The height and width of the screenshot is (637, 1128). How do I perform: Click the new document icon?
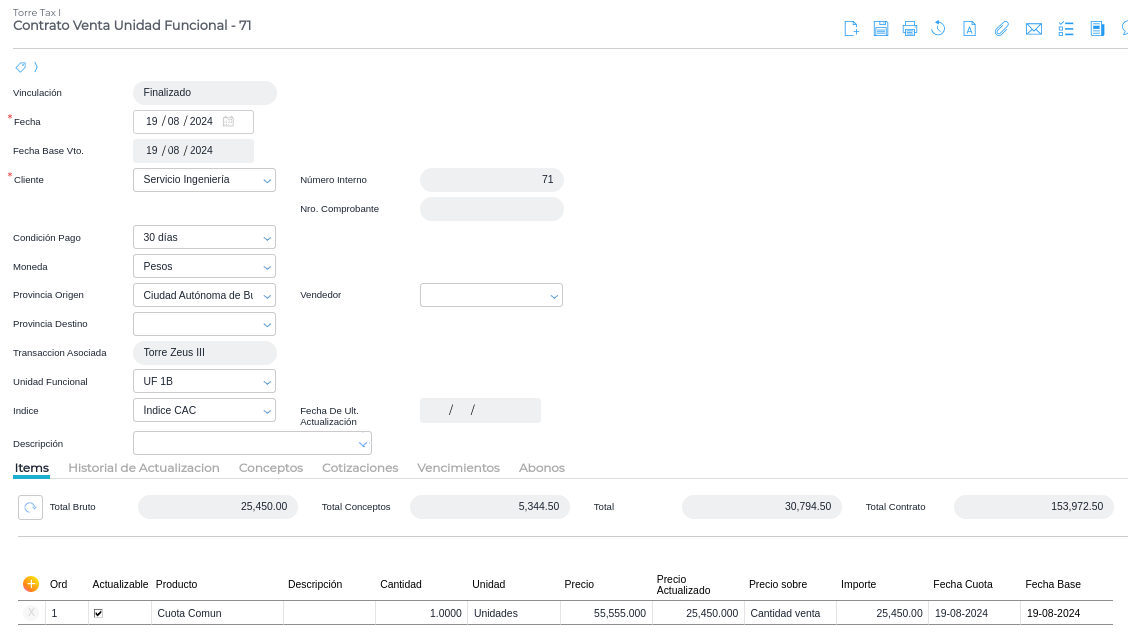click(x=851, y=28)
